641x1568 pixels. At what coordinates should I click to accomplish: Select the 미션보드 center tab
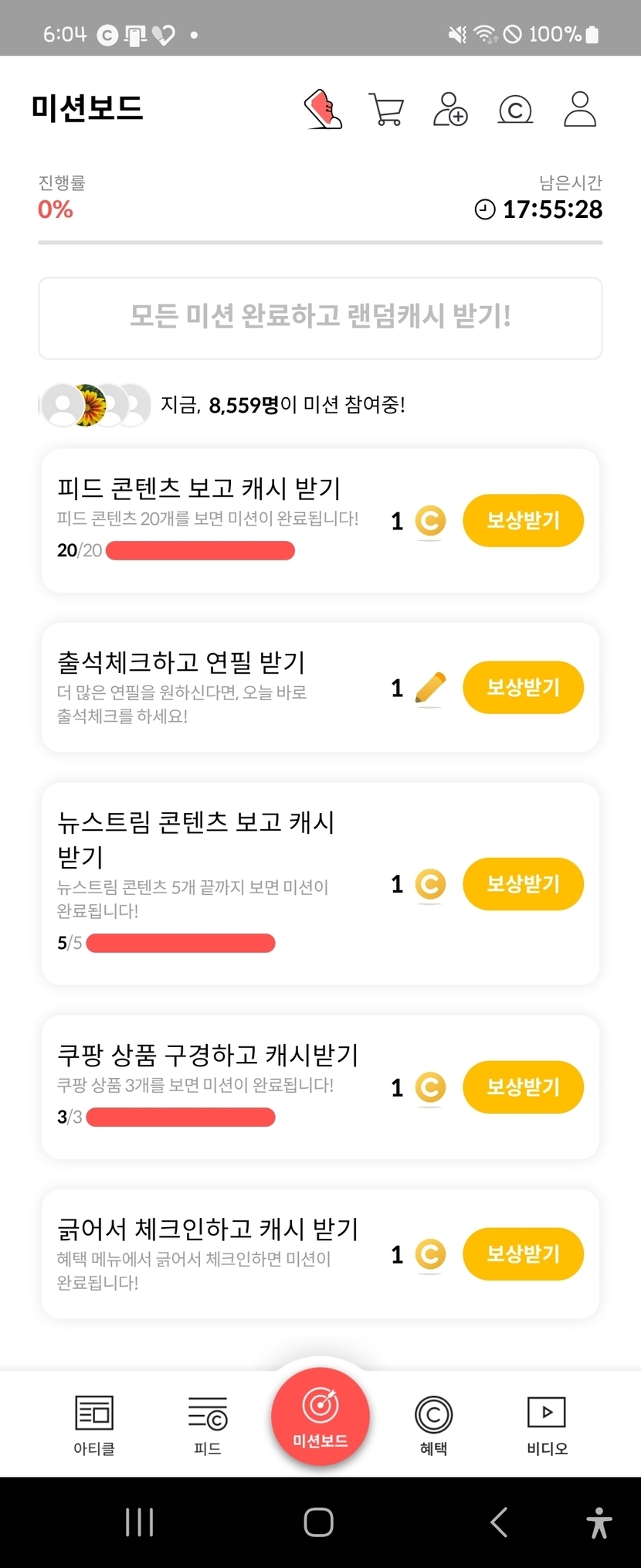(320, 1417)
